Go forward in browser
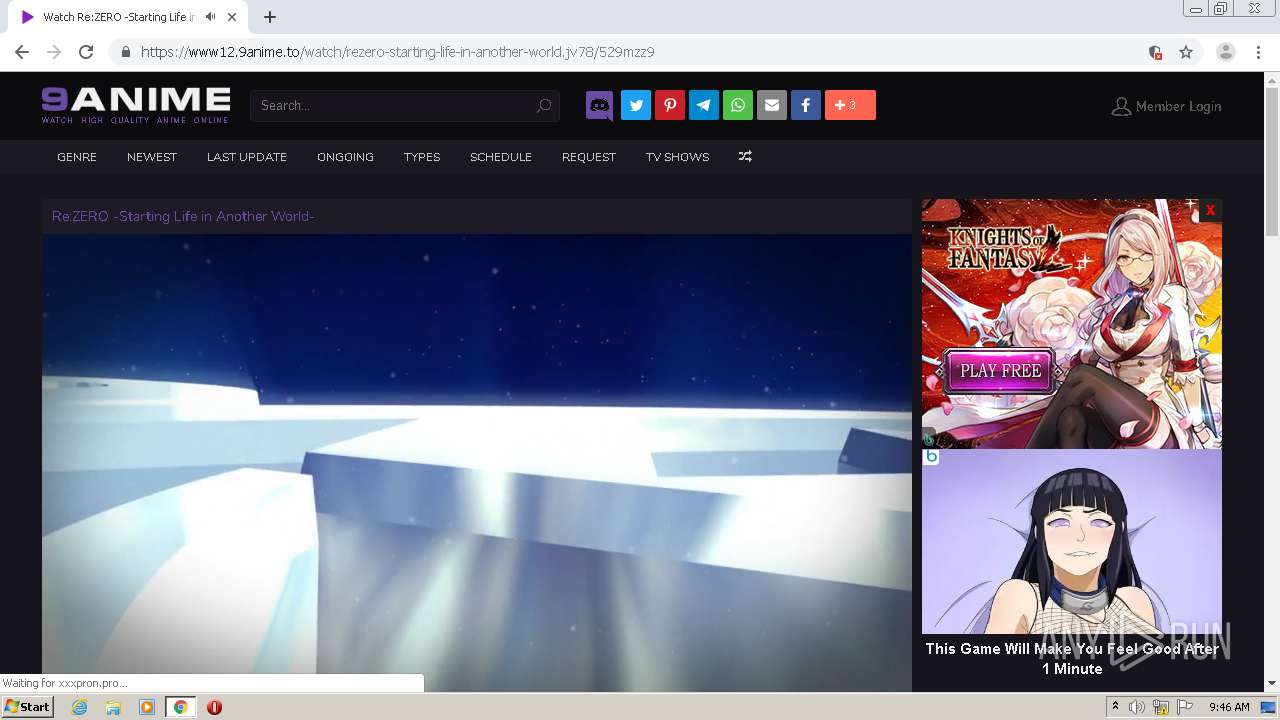This screenshot has height=720, width=1280. pos(54,52)
